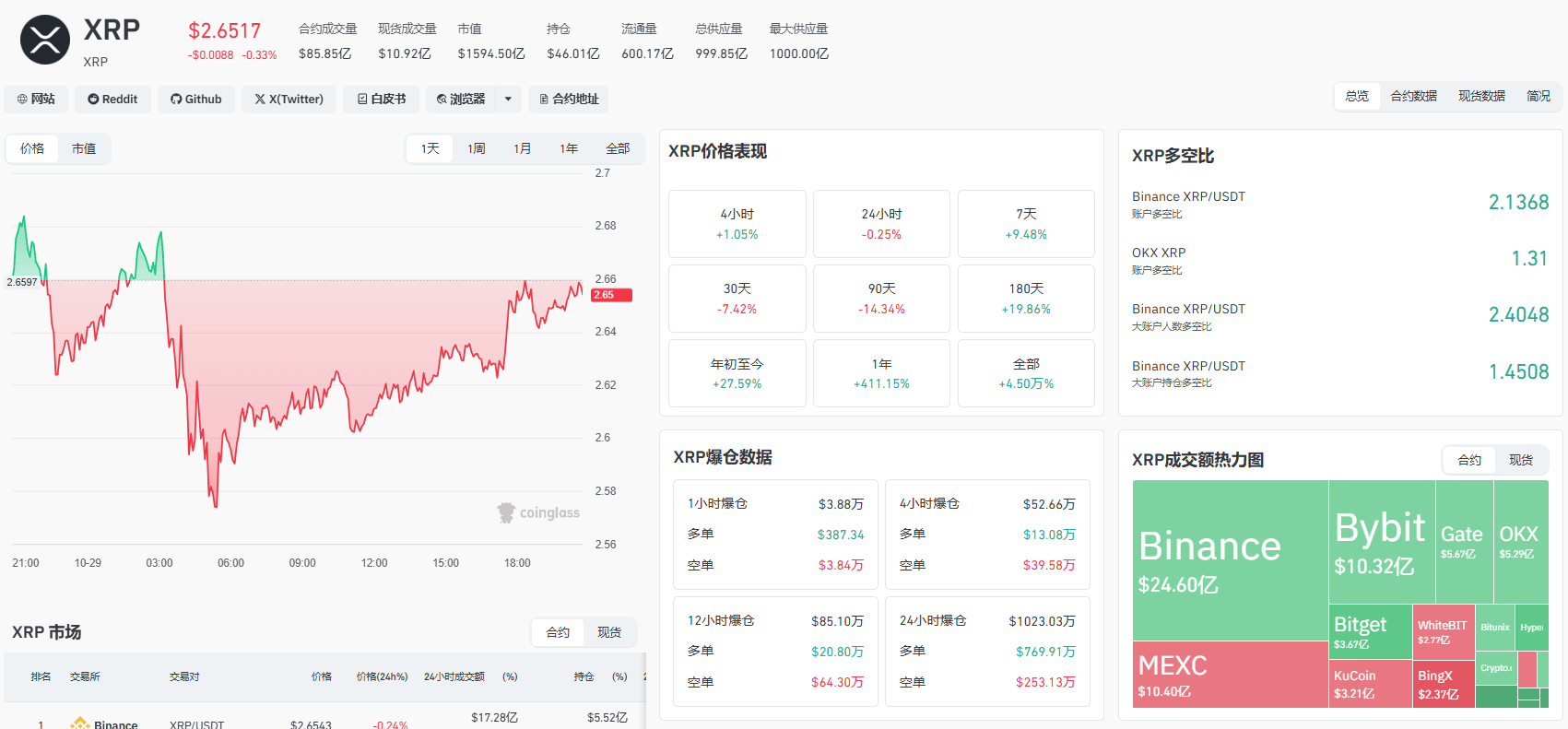Click the KuCoin heatmap block
Viewport: 1568px width, 729px height.
[1371, 684]
